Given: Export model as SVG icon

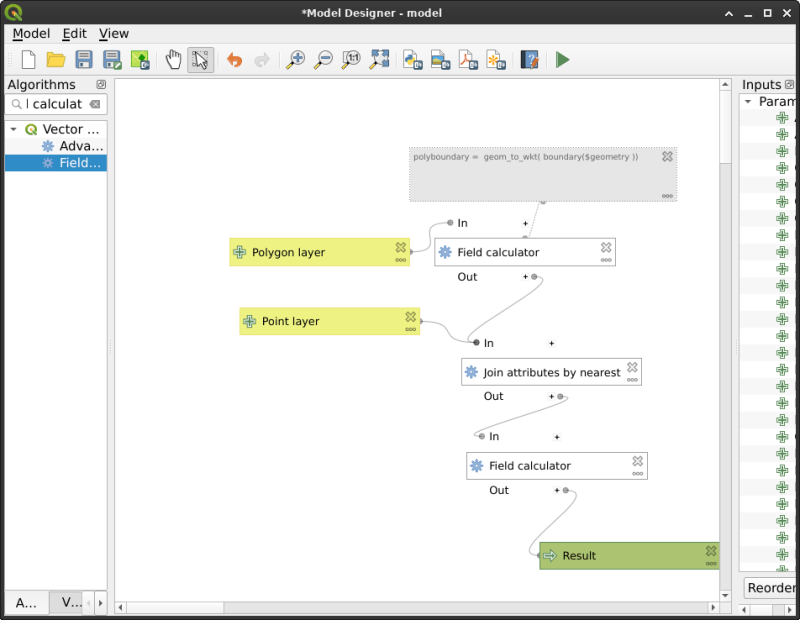Looking at the screenshot, I should click(x=496, y=60).
